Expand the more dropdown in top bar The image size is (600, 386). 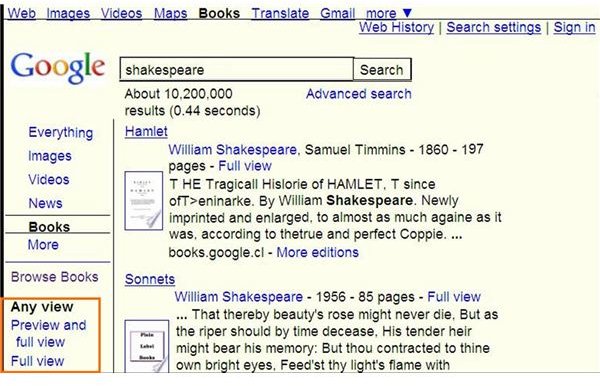click(x=389, y=13)
